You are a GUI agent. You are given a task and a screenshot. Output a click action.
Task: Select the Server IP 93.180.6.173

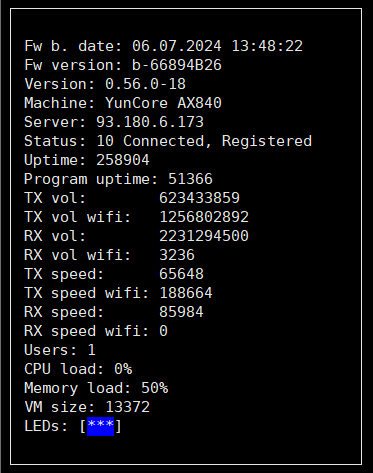pyautogui.click(x=150, y=122)
